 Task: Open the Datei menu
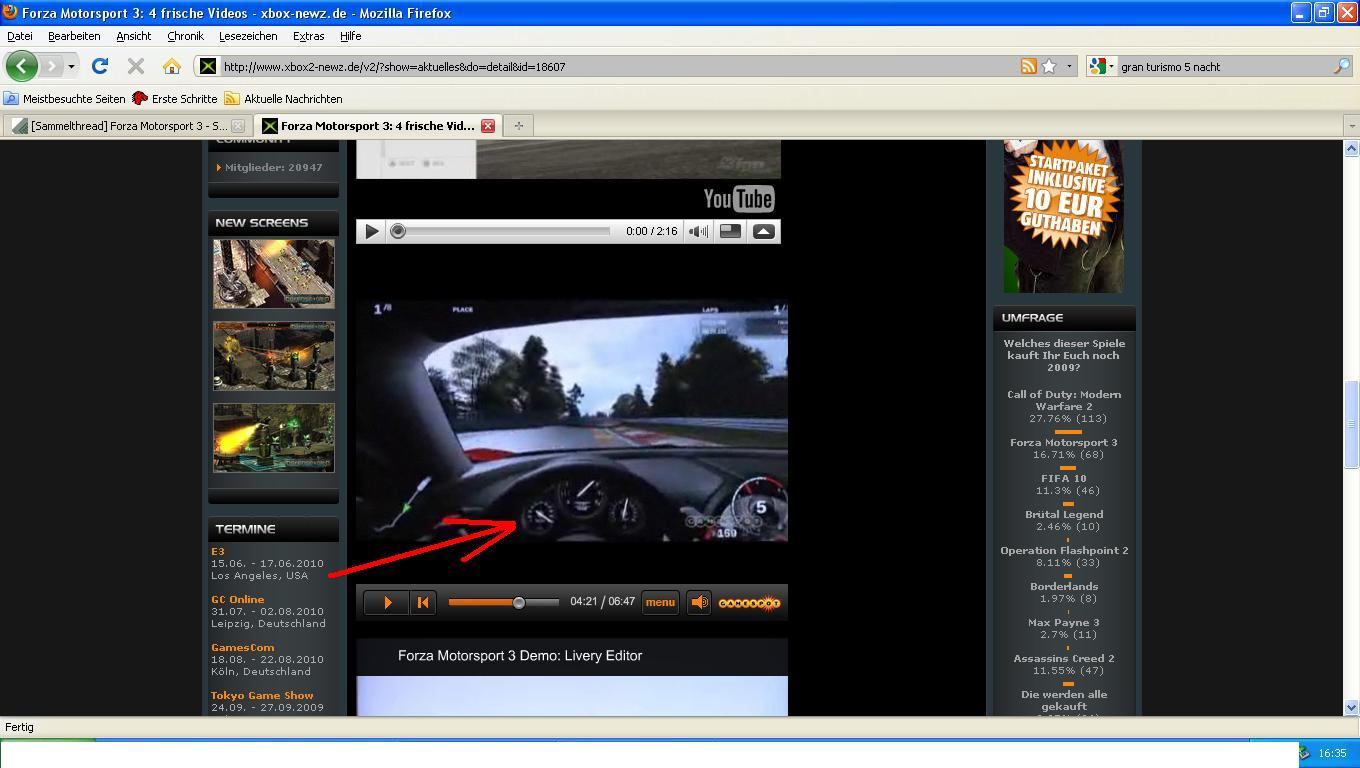pos(19,36)
